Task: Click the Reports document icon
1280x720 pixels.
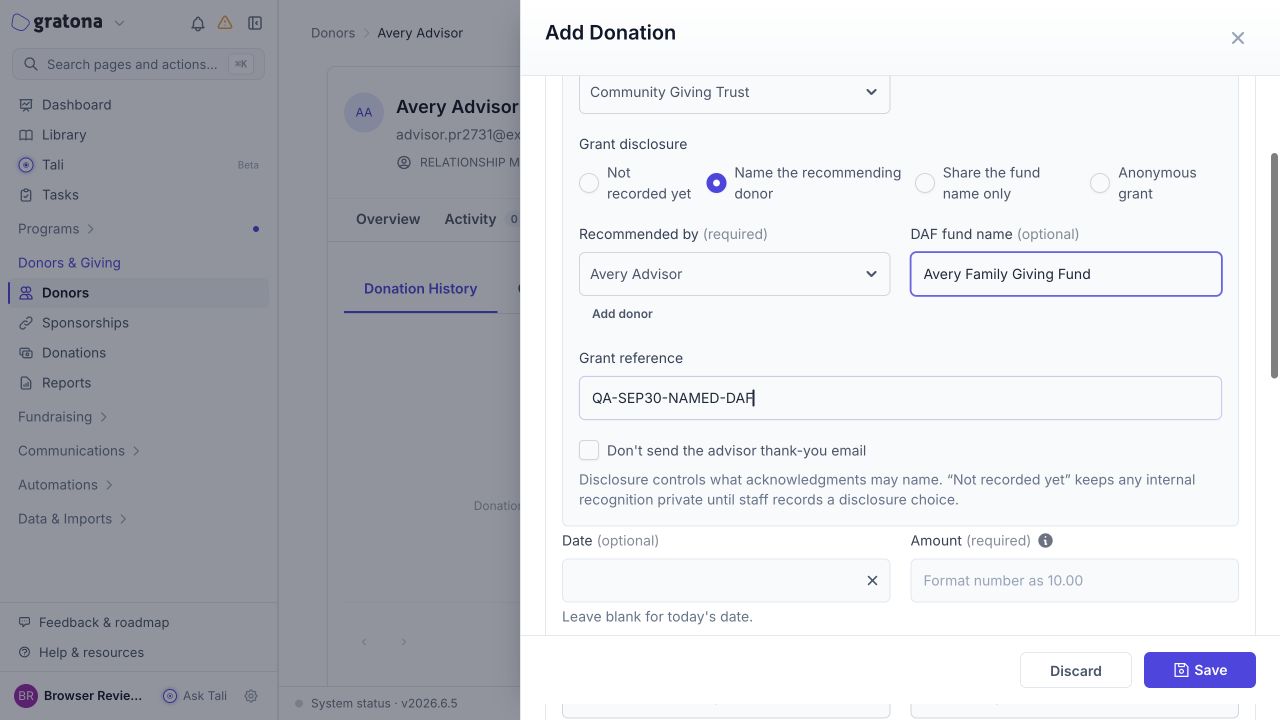Action: (x=26, y=383)
